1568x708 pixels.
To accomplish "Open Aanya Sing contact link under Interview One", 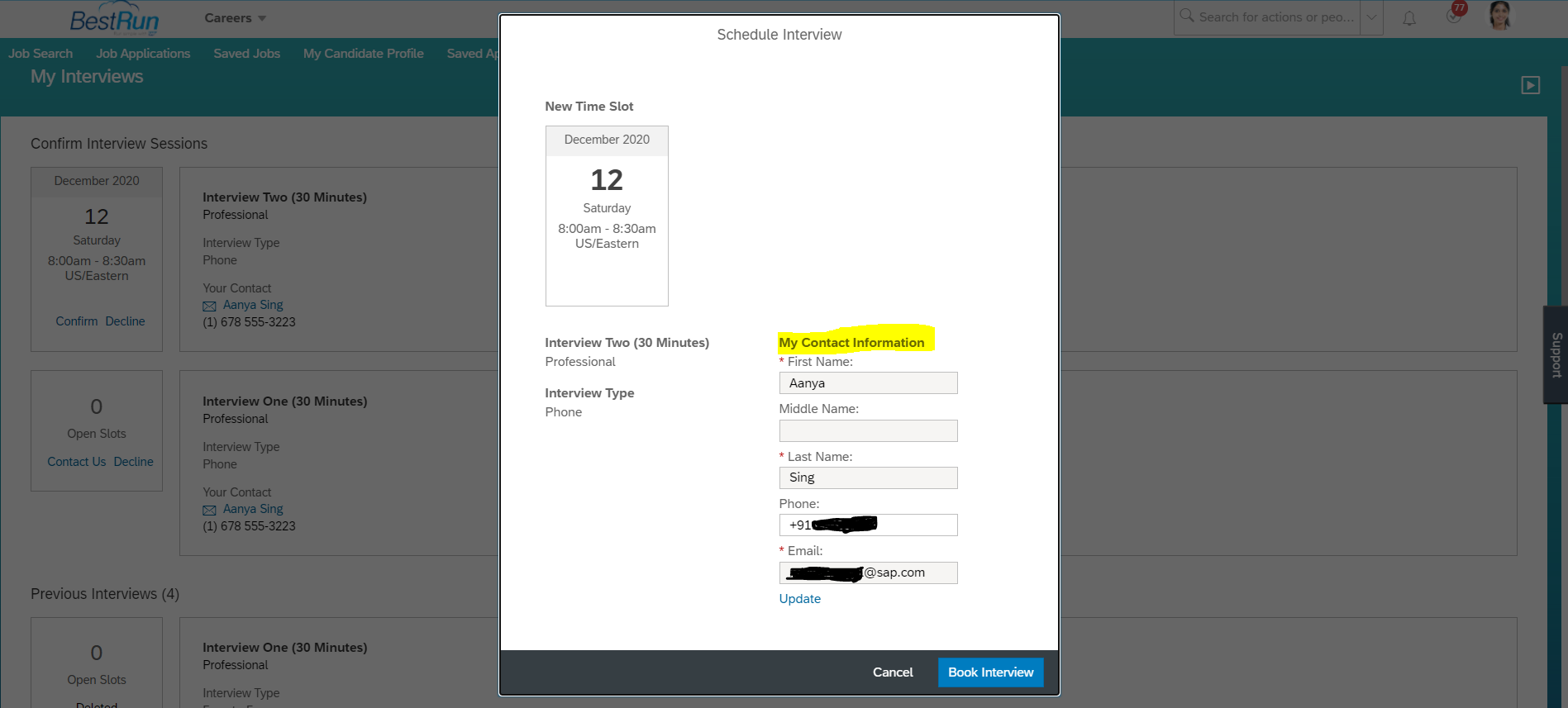I will [253, 509].
